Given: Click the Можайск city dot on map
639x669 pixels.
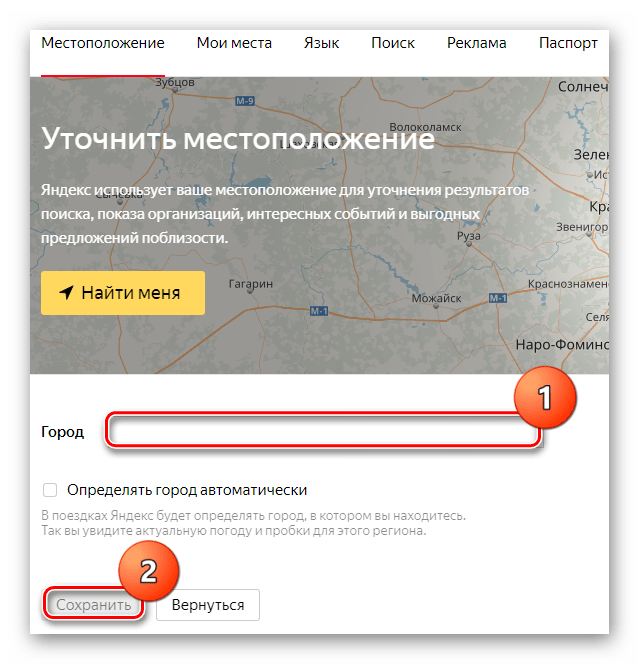Looking at the screenshot, I should pyautogui.click(x=436, y=306).
